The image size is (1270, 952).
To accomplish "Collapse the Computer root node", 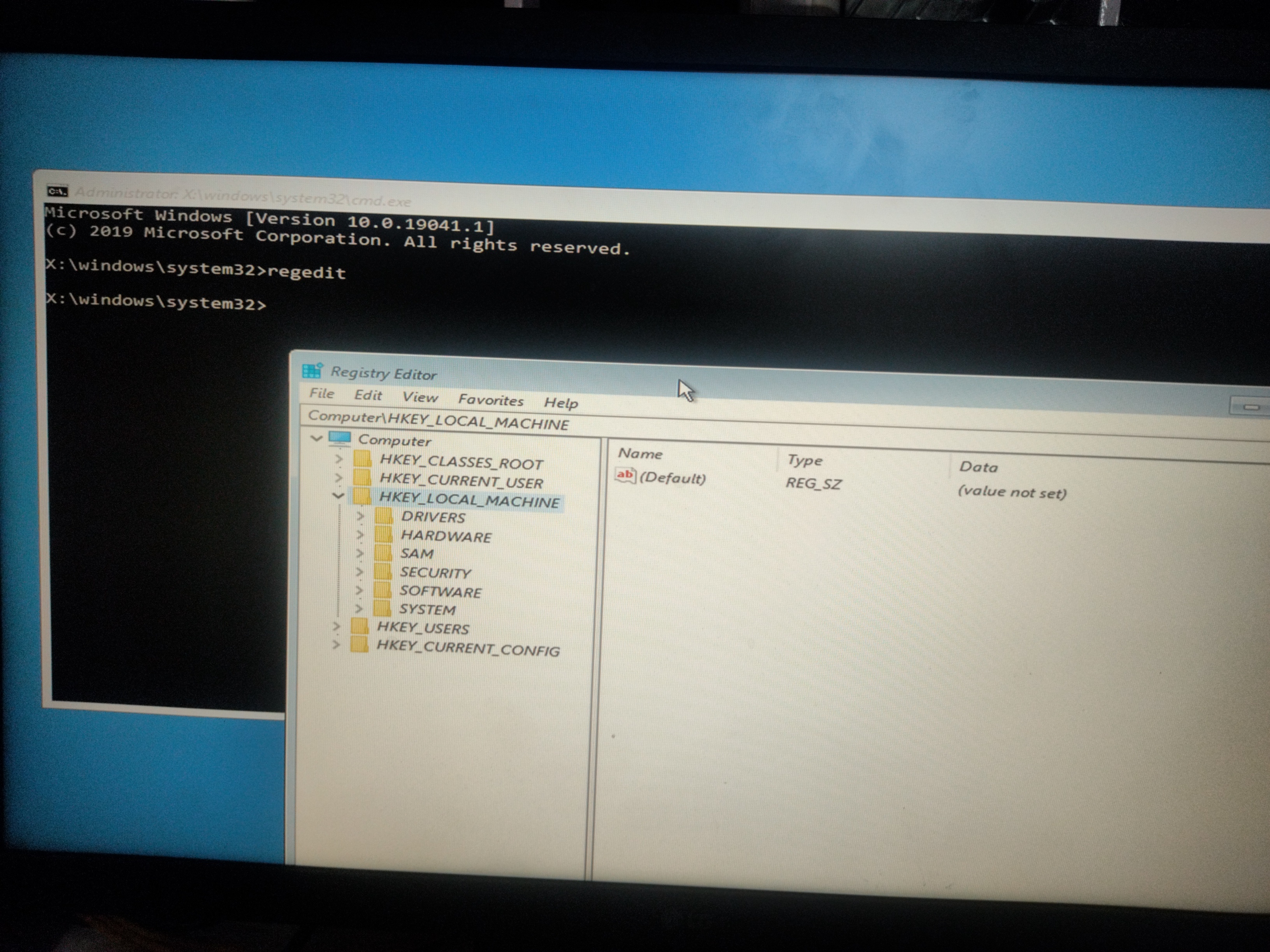I will (316, 438).
